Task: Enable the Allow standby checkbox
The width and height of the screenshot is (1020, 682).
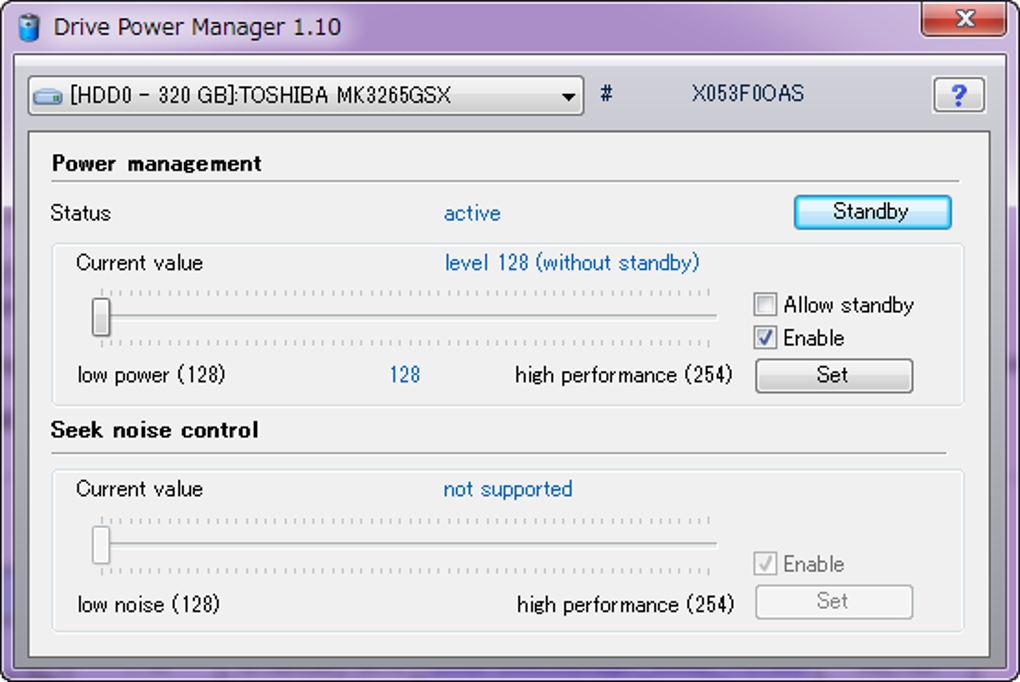Action: (766, 305)
